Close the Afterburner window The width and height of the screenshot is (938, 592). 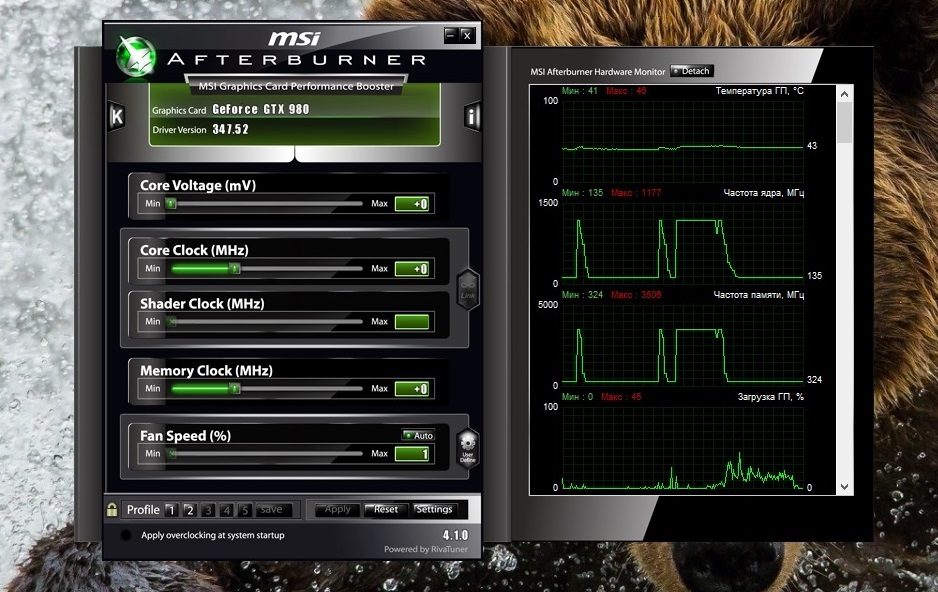click(x=467, y=35)
